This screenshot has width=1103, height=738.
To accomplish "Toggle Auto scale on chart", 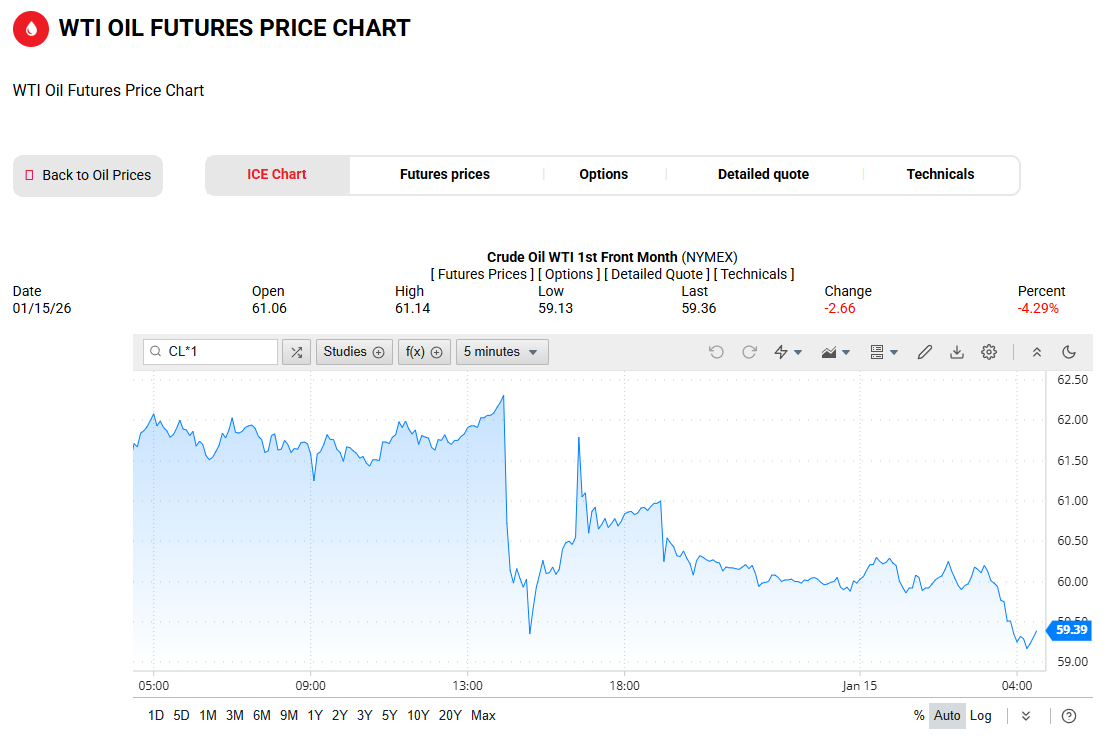I will click(x=947, y=715).
